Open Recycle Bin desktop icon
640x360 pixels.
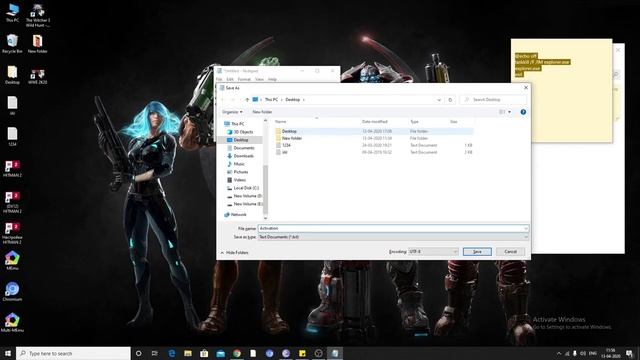(12, 43)
